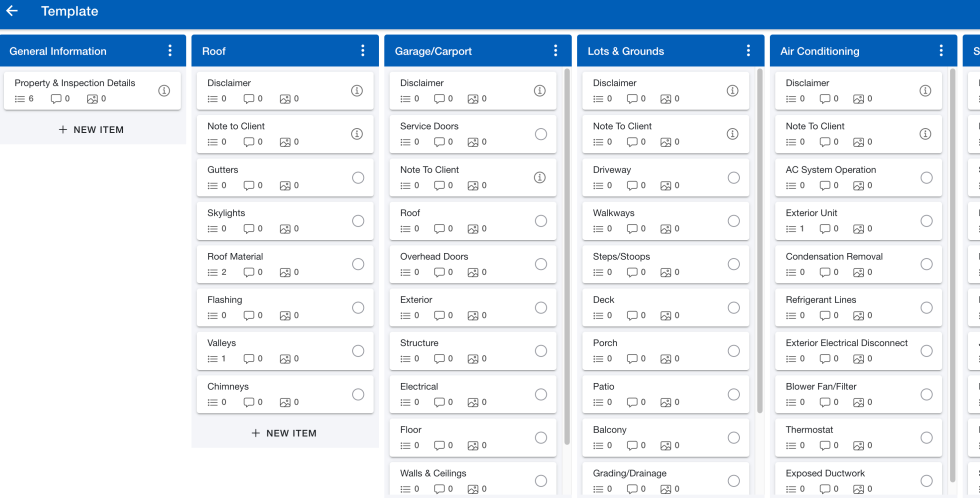Add new item under General Information

pyautogui.click(x=91, y=130)
